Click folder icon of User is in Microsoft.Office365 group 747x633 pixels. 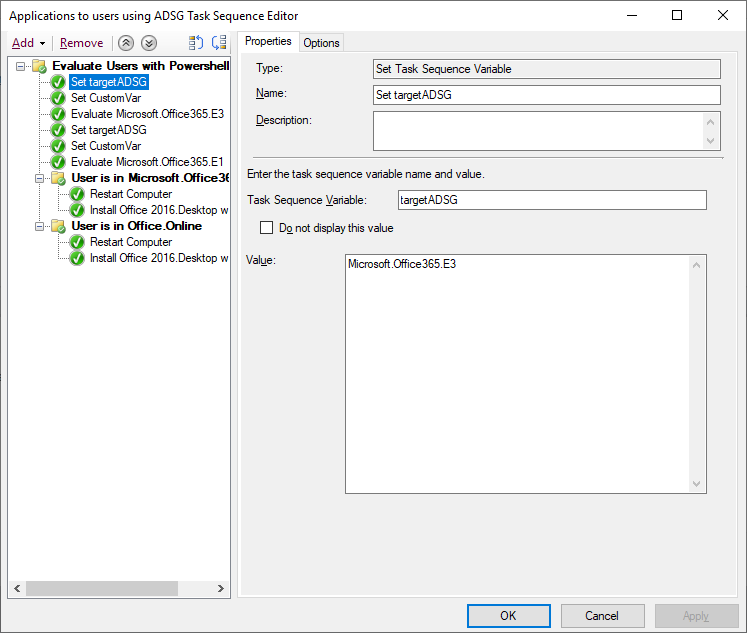[x=58, y=178]
